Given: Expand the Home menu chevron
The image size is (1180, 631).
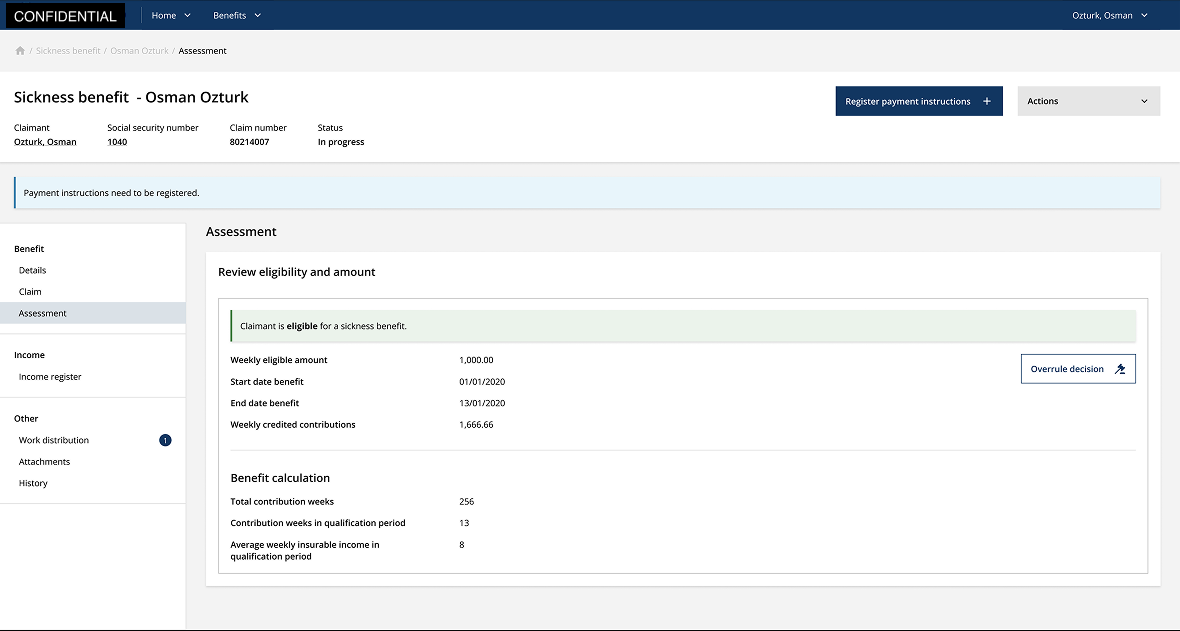Looking at the screenshot, I should tap(187, 16).
